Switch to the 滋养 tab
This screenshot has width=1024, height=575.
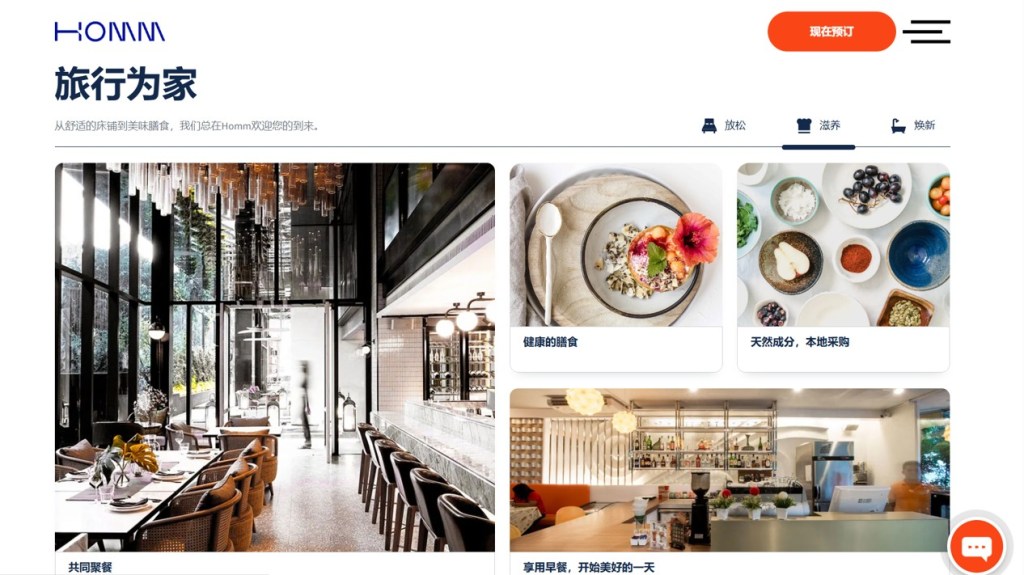tap(818, 125)
